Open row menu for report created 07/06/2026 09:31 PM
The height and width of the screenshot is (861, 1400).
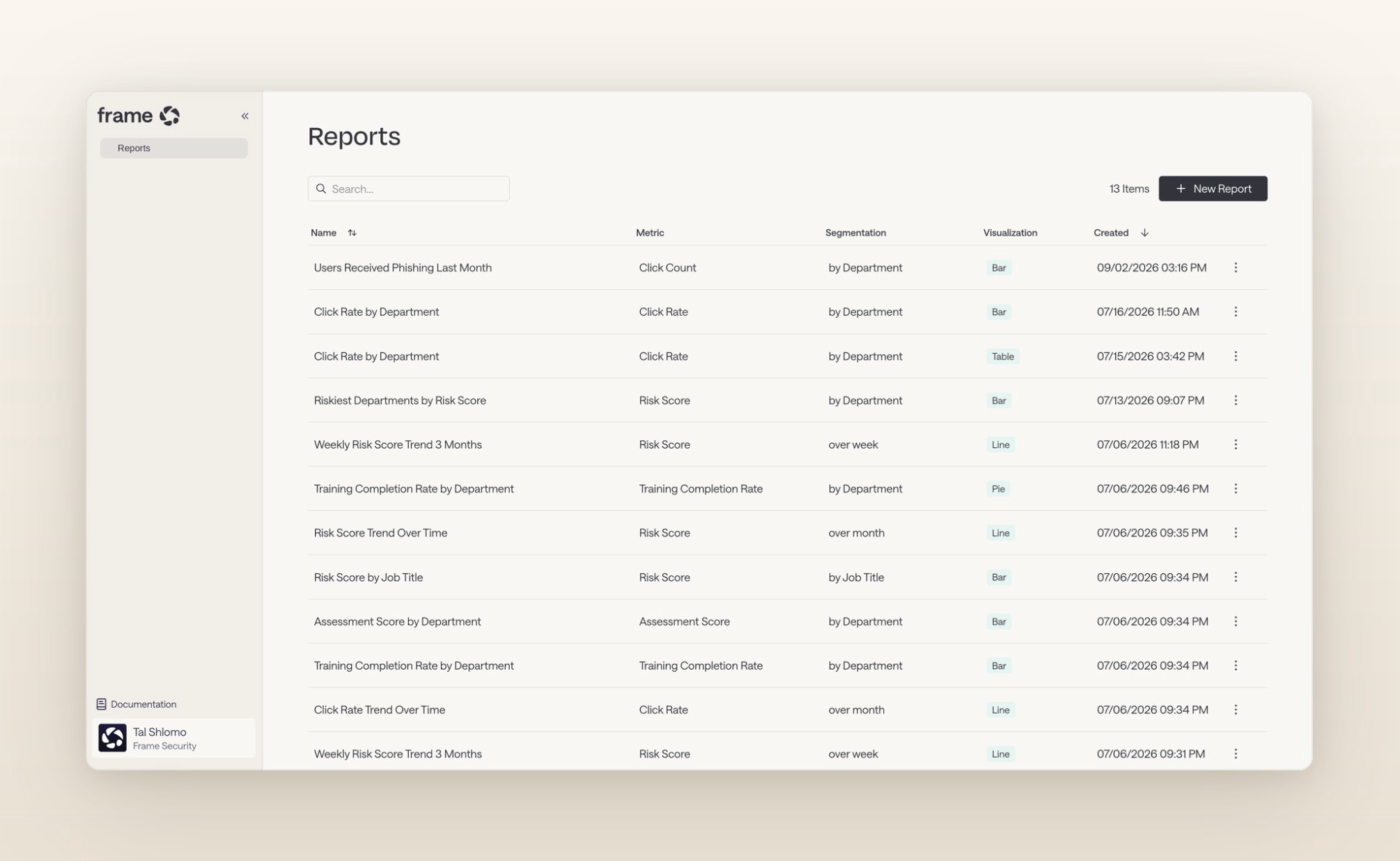pos(1236,754)
